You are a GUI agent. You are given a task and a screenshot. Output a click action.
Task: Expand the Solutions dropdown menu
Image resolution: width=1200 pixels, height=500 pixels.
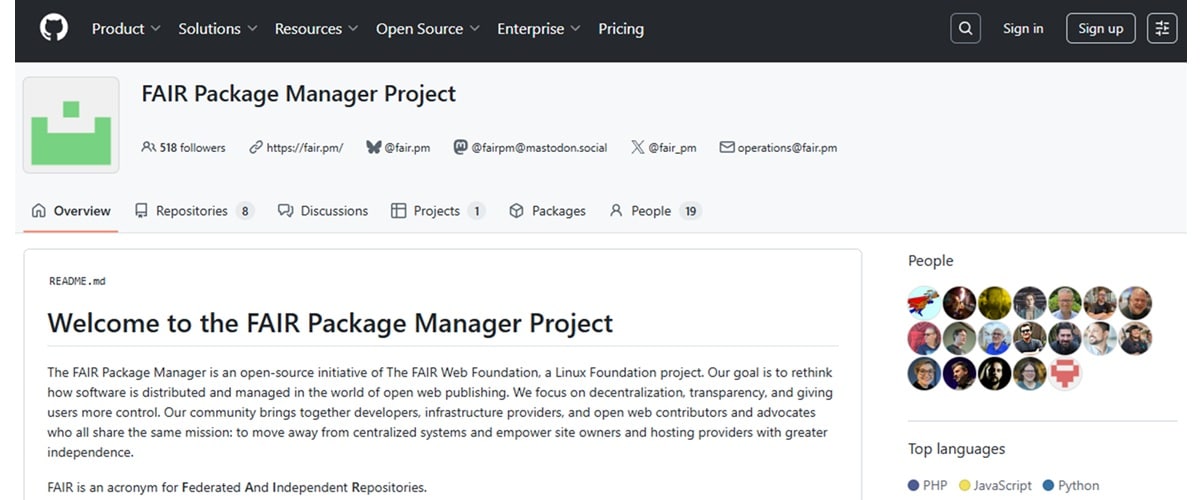pyautogui.click(x=218, y=29)
